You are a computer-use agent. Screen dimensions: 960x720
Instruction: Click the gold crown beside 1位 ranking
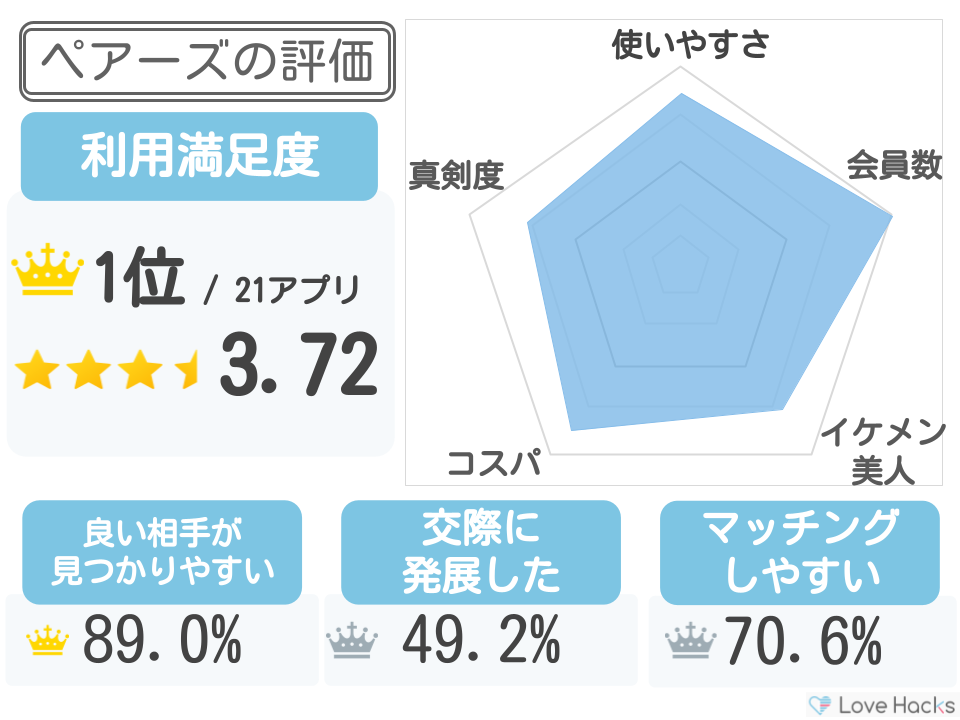[46, 272]
